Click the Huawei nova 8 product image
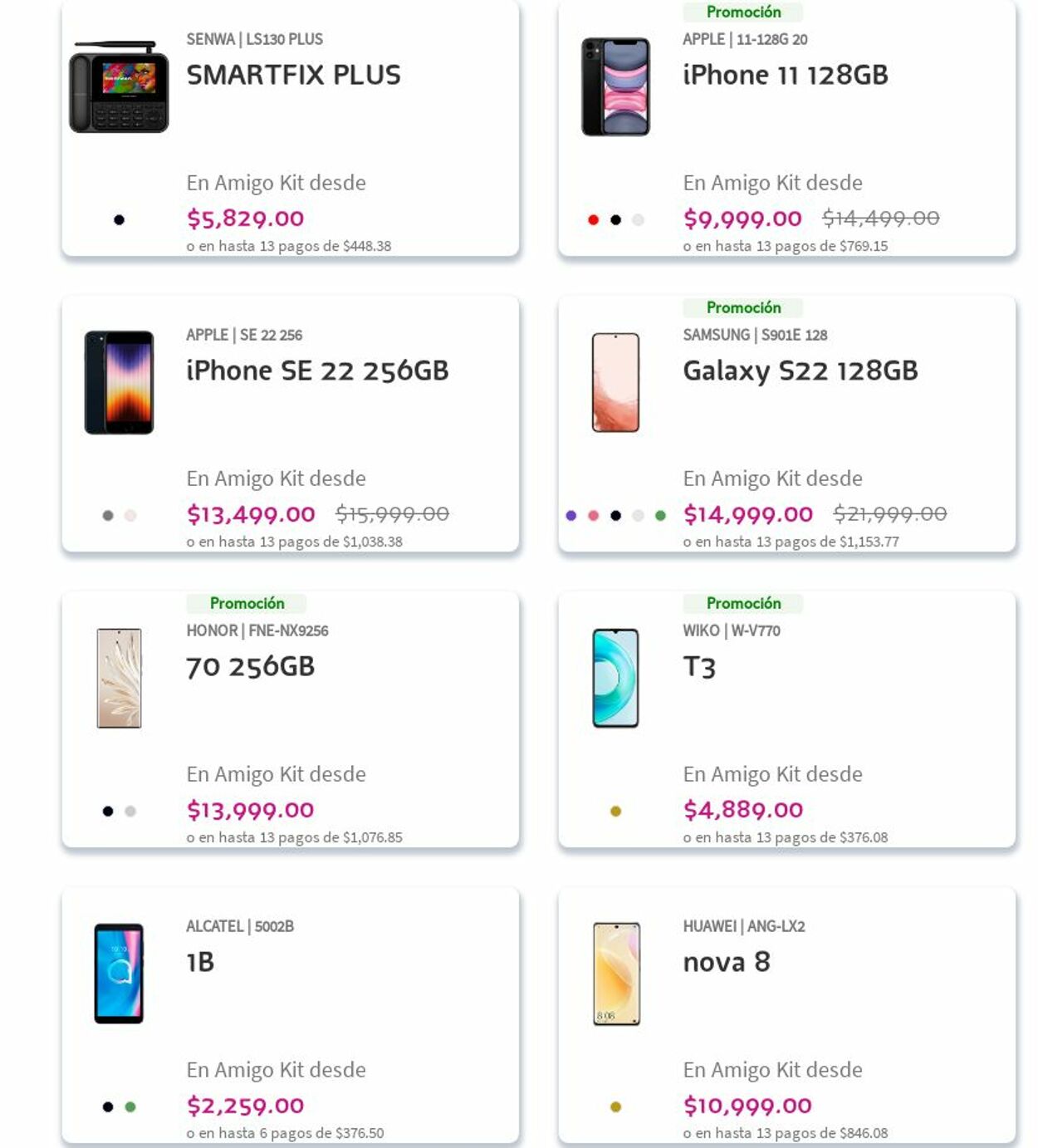1038x1148 pixels. 615,974
